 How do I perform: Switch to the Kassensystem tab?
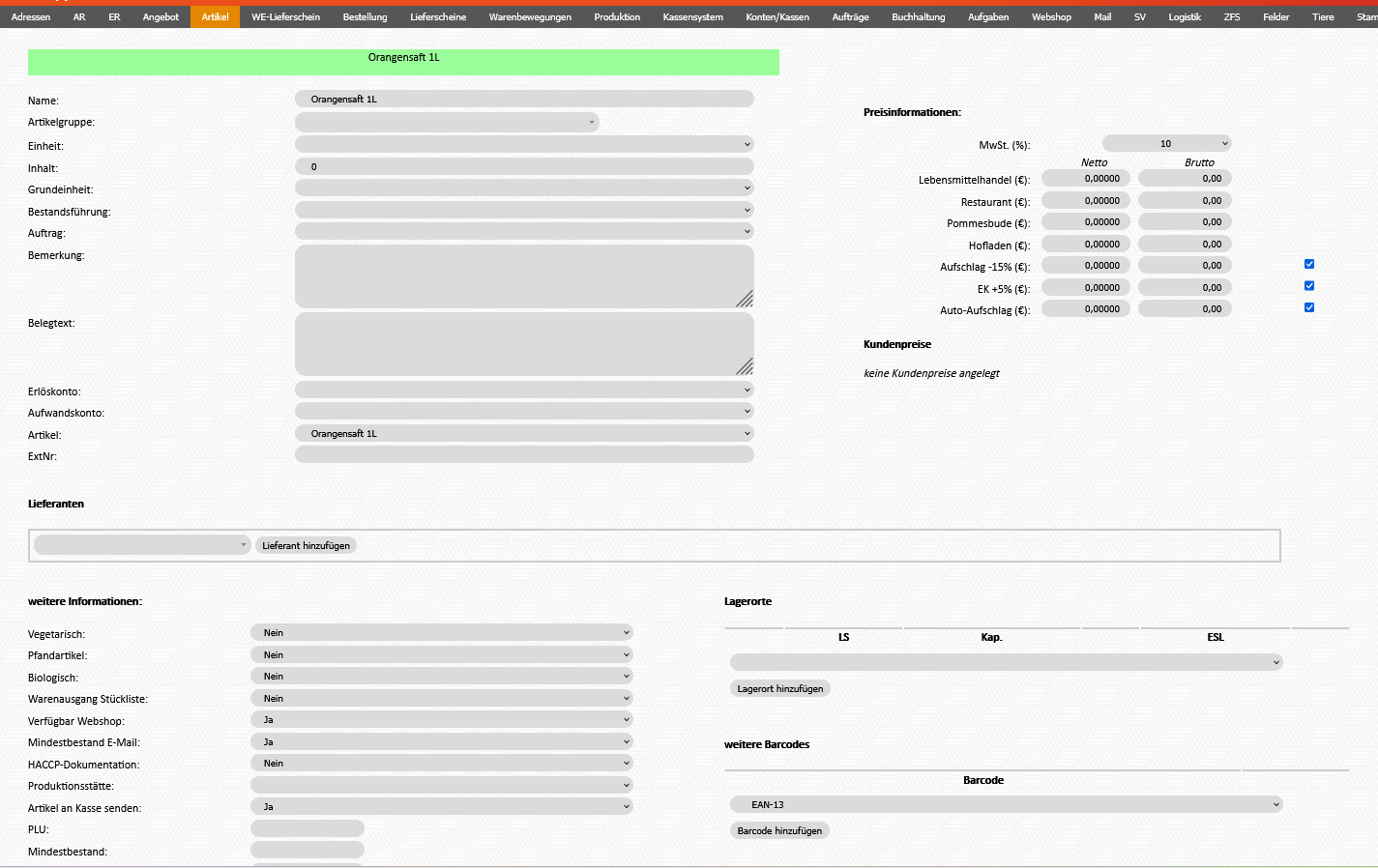pos(692,17)
